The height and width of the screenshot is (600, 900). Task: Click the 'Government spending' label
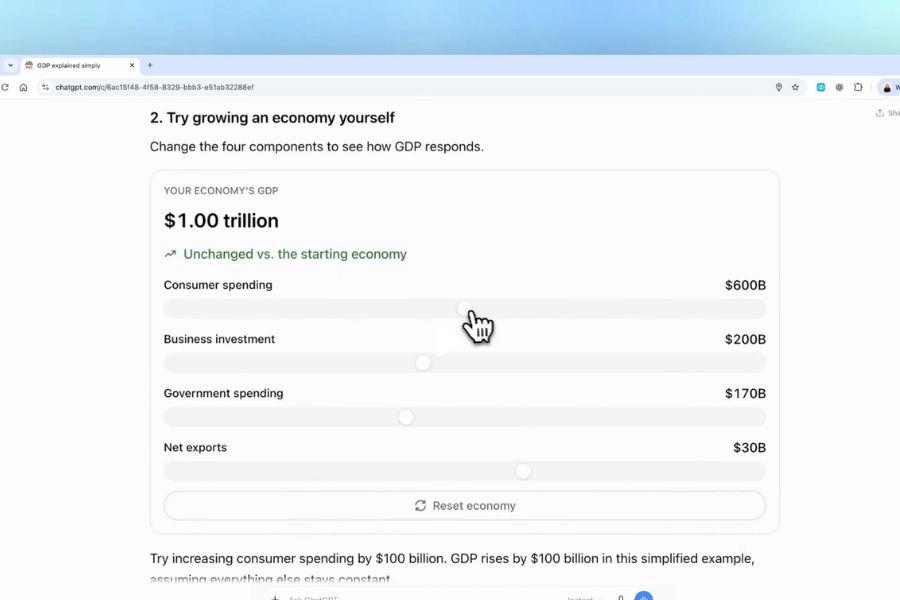point(223,393)
